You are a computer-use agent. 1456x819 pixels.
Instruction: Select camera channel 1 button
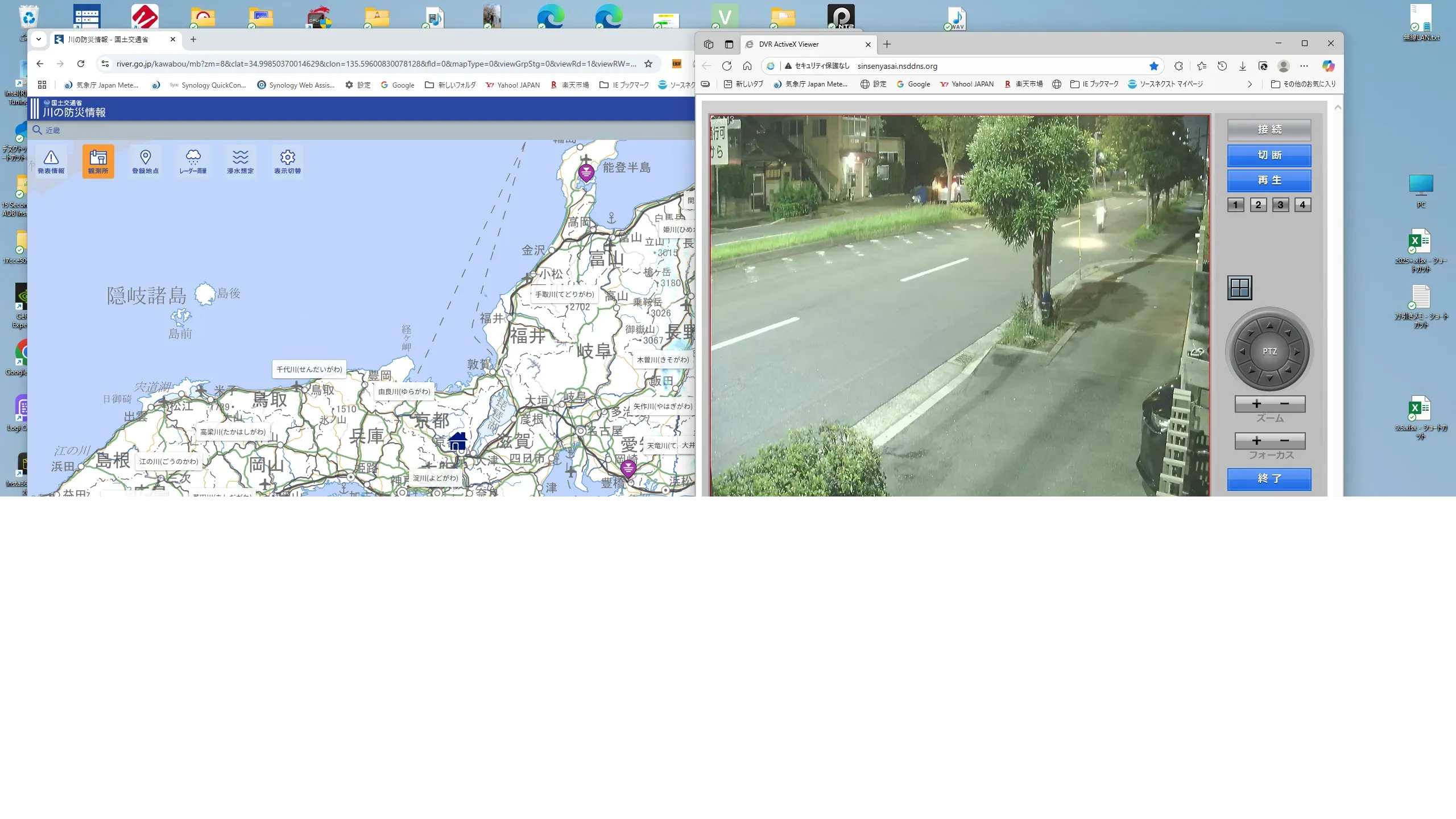point(1235,205)
